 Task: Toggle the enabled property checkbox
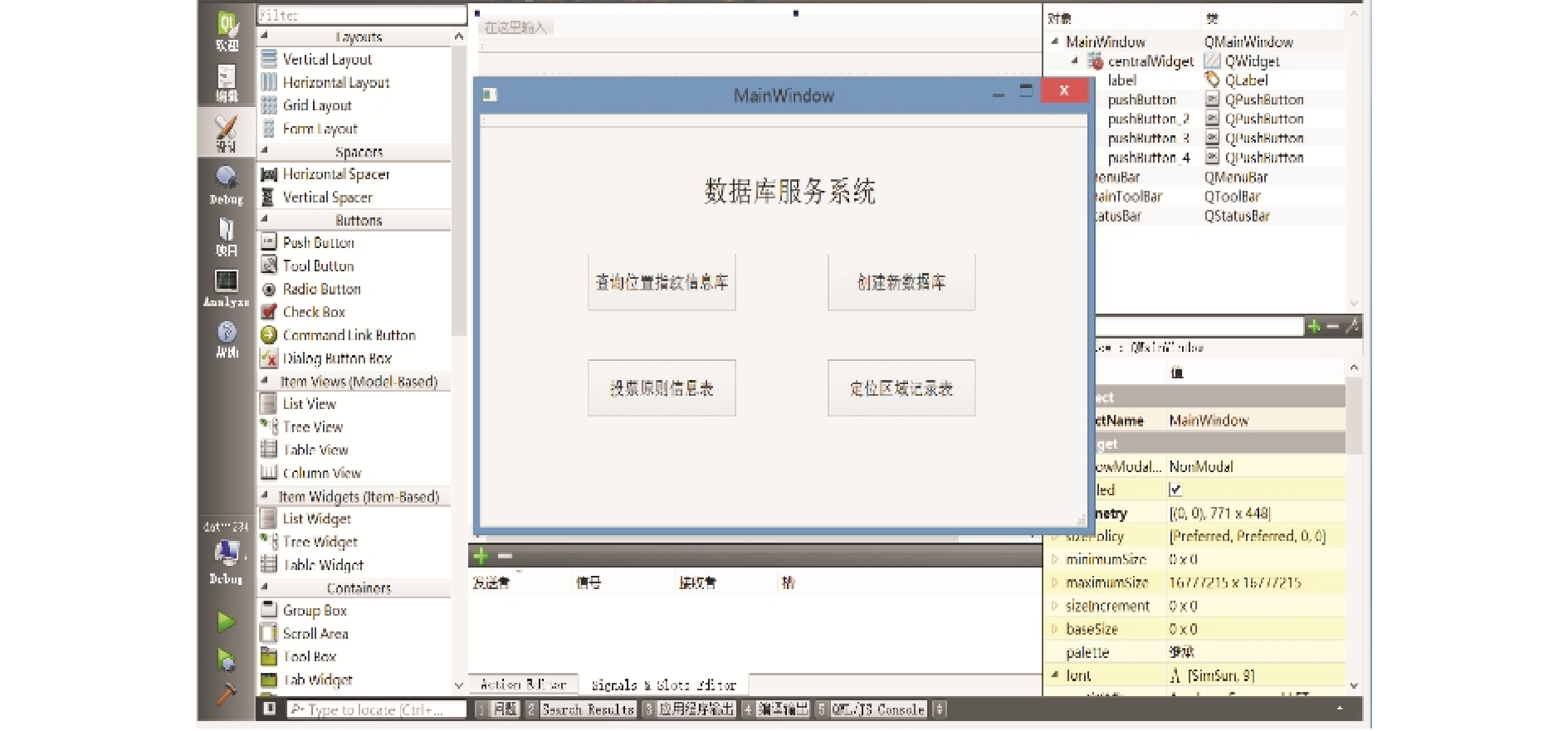click(1175, 490)
